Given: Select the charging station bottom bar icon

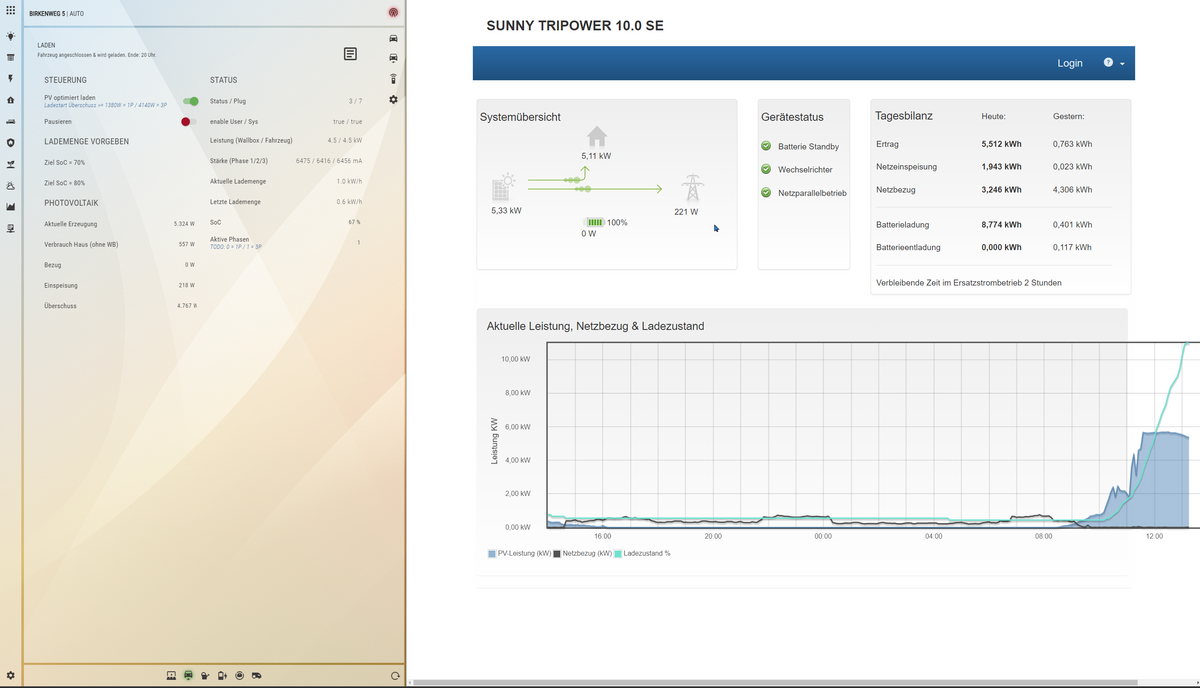Looking at the screenshot, I should pos(222,675).
